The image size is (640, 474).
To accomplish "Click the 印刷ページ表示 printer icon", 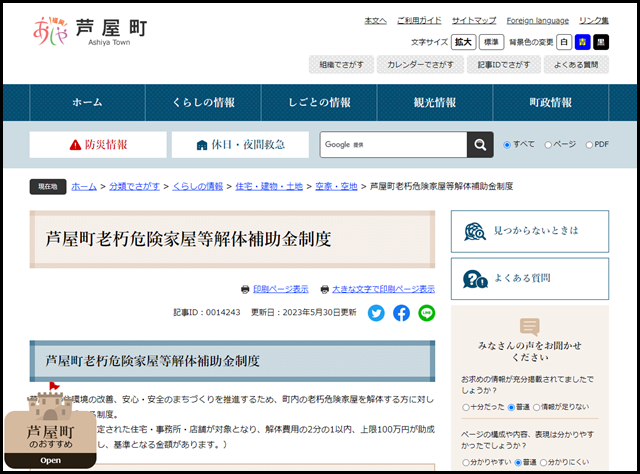I will 246,289.
